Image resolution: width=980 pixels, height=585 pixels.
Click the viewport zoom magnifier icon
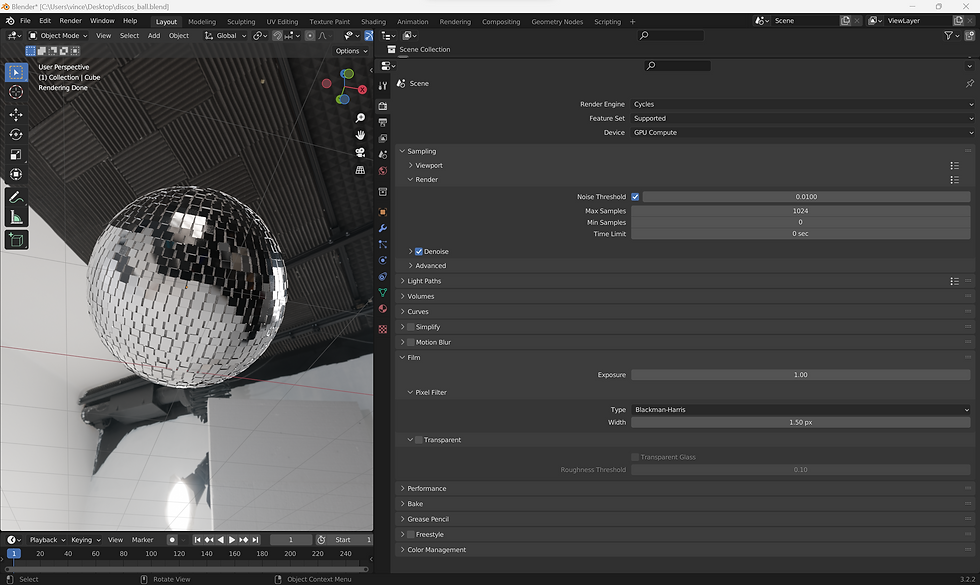[360, 118]
